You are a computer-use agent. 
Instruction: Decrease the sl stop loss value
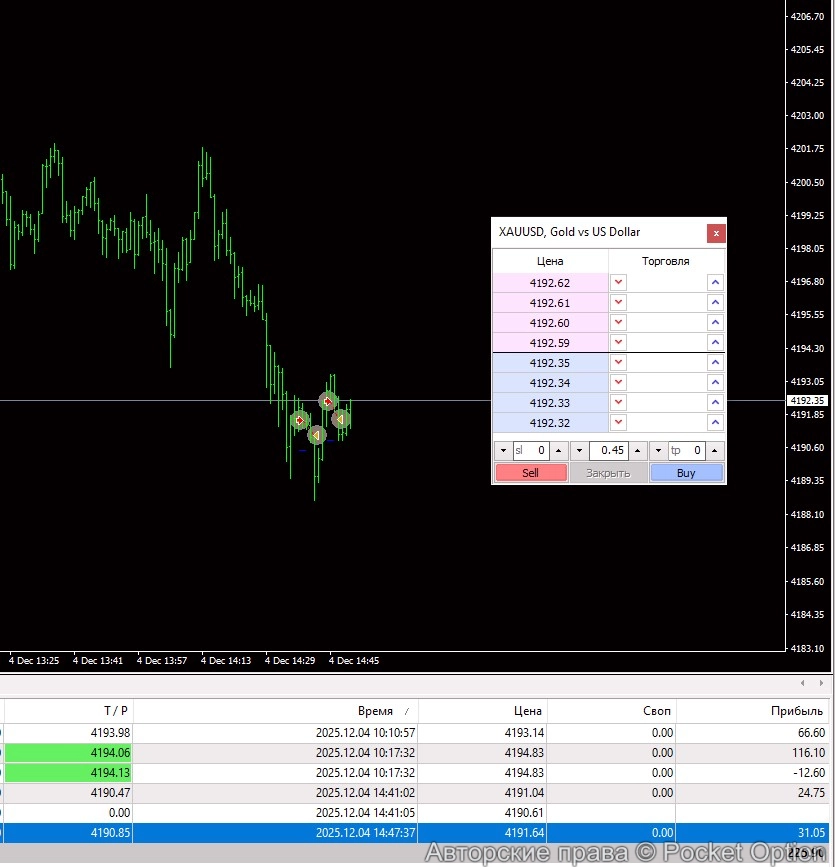(x=503, y=451)
